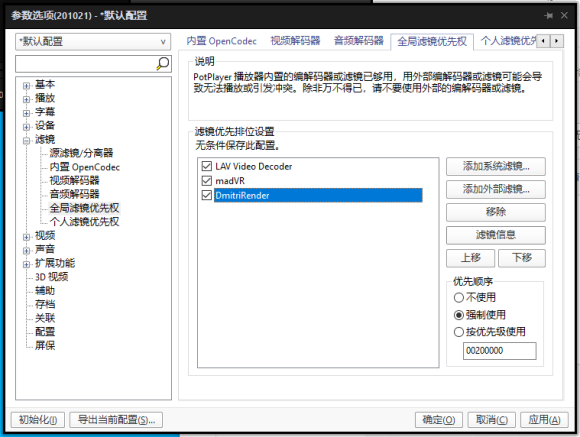Select 视频解码器 tree item
The width and height of the screenshot is (580, 437).
75,181
